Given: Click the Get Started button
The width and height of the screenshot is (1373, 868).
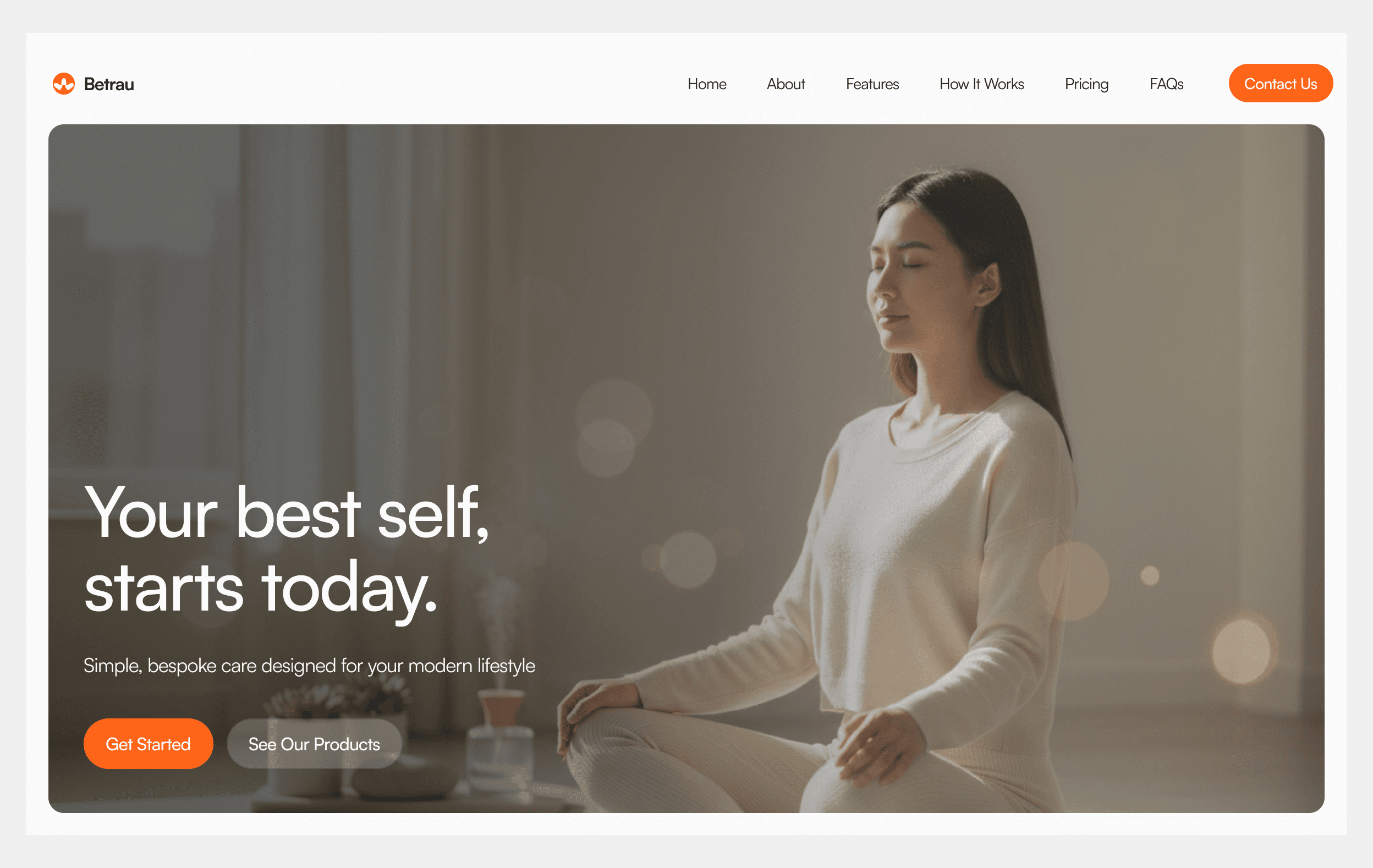Looking at the screenshot, I should 149,744.
